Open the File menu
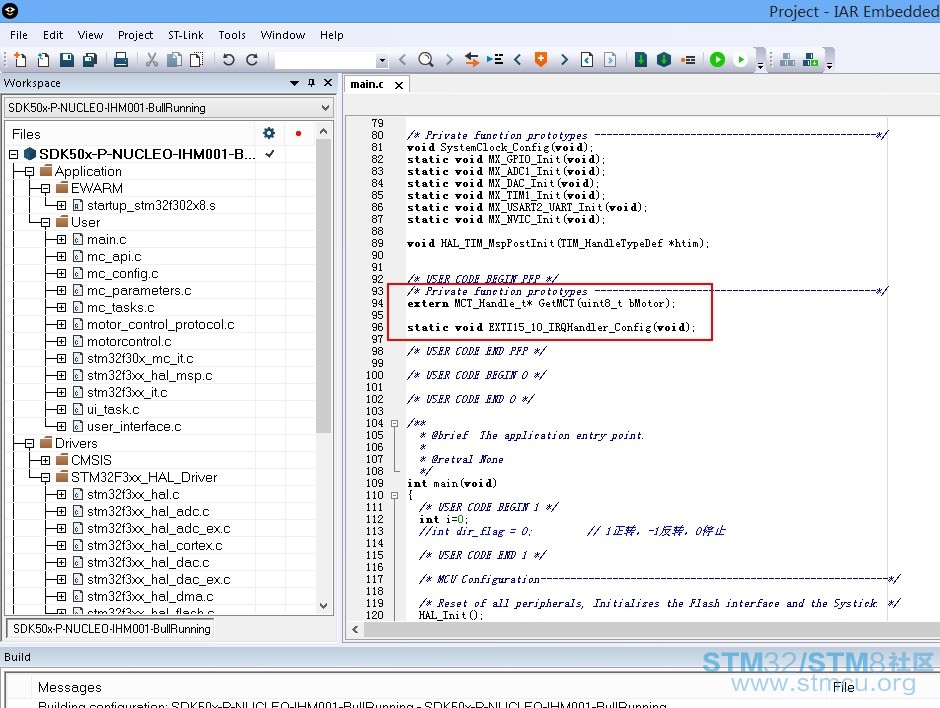940x708 pixels. click(19, 35)
